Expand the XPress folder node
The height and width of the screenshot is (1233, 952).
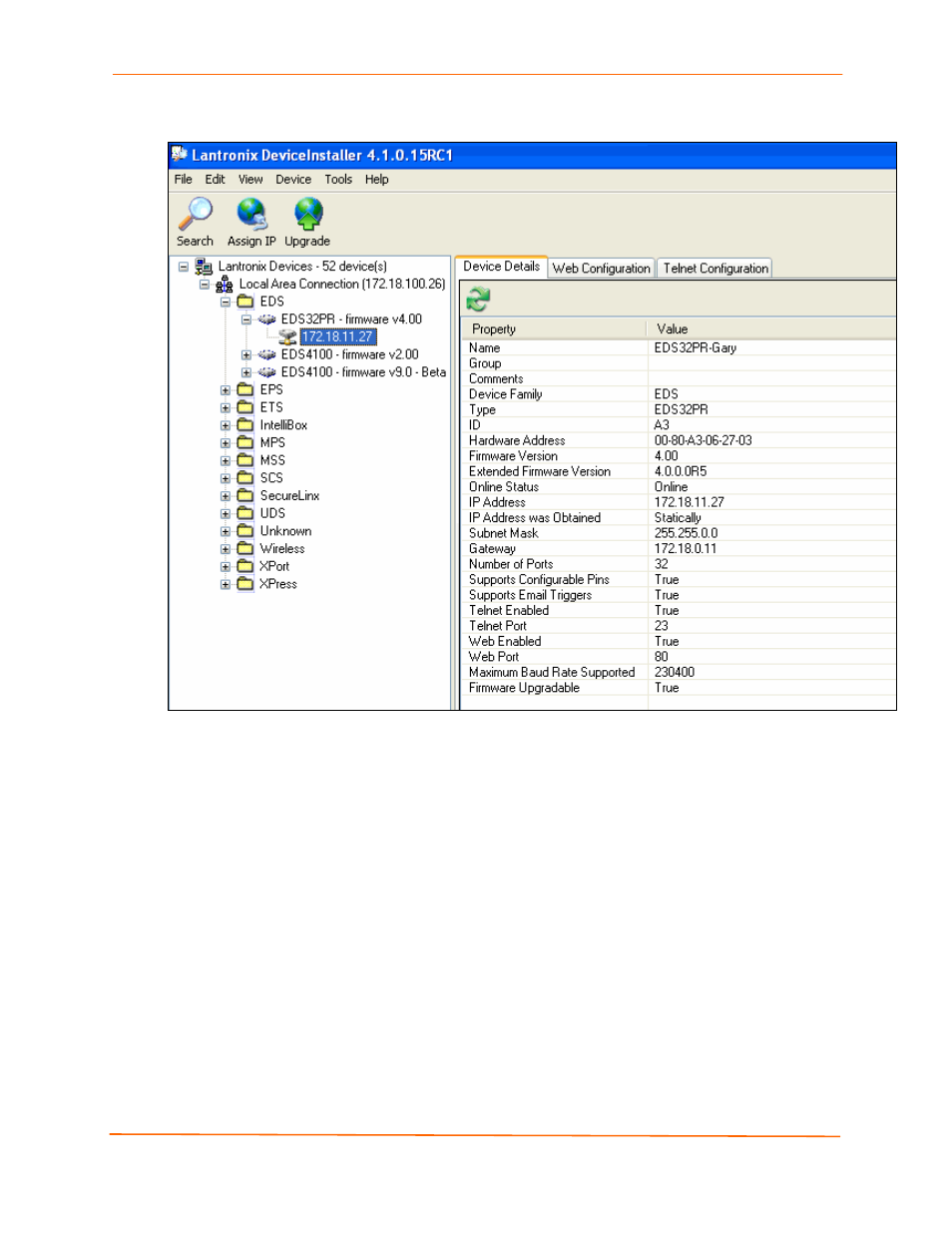pos(226,584)
